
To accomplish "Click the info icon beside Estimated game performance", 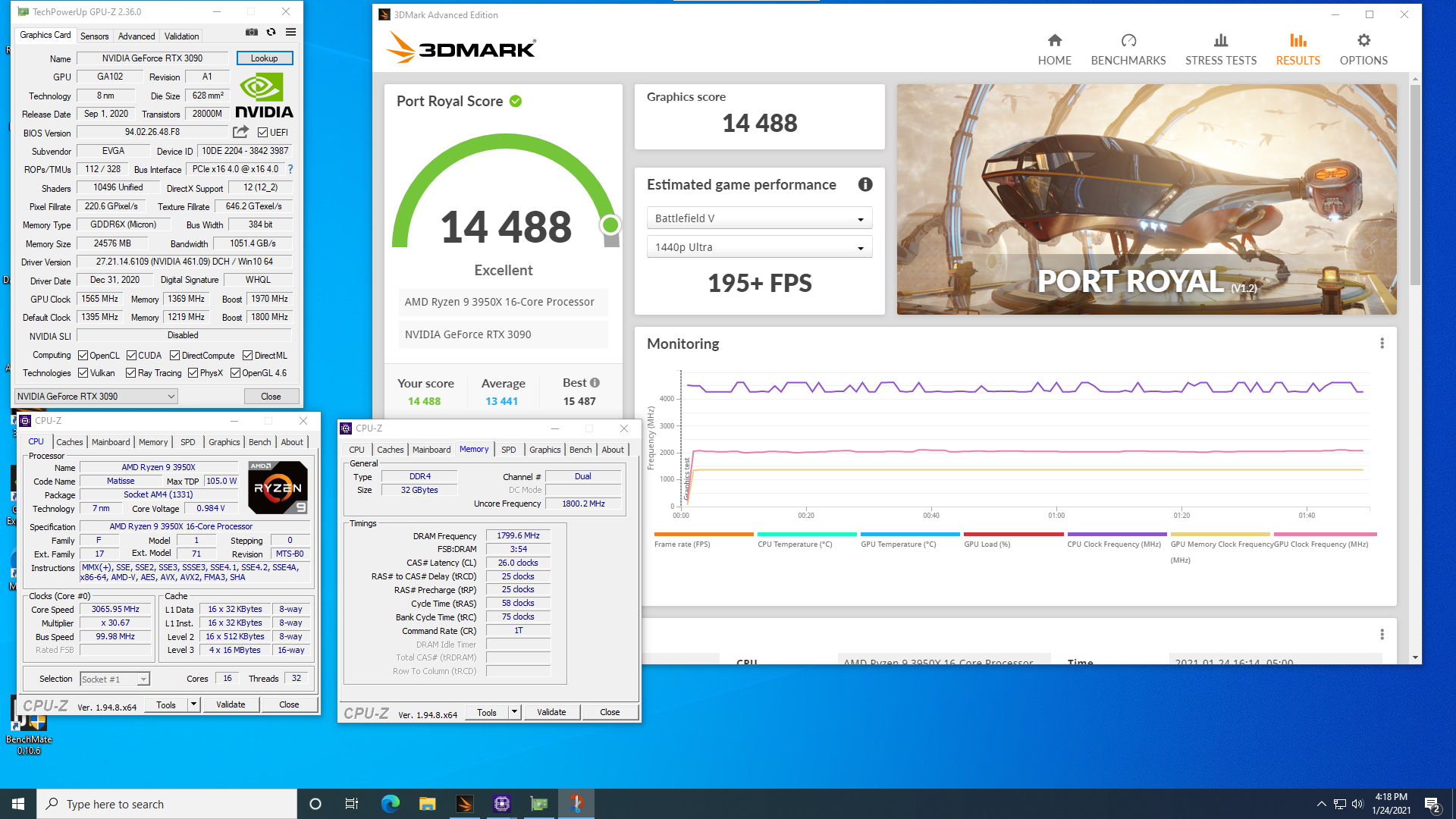I will tap(864, 184).
